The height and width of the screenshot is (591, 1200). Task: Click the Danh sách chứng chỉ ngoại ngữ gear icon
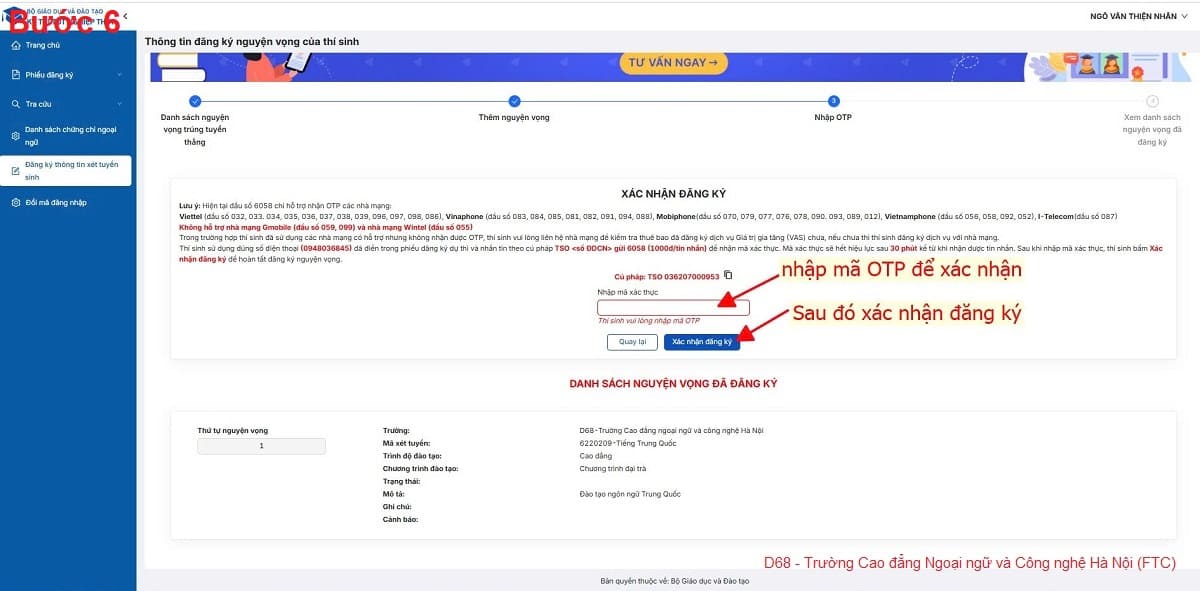15,135
